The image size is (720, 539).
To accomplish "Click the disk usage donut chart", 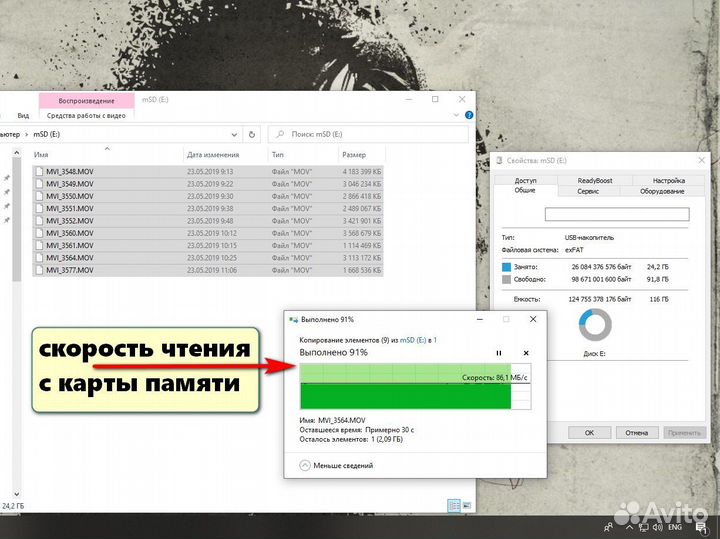I will point(595,325).
